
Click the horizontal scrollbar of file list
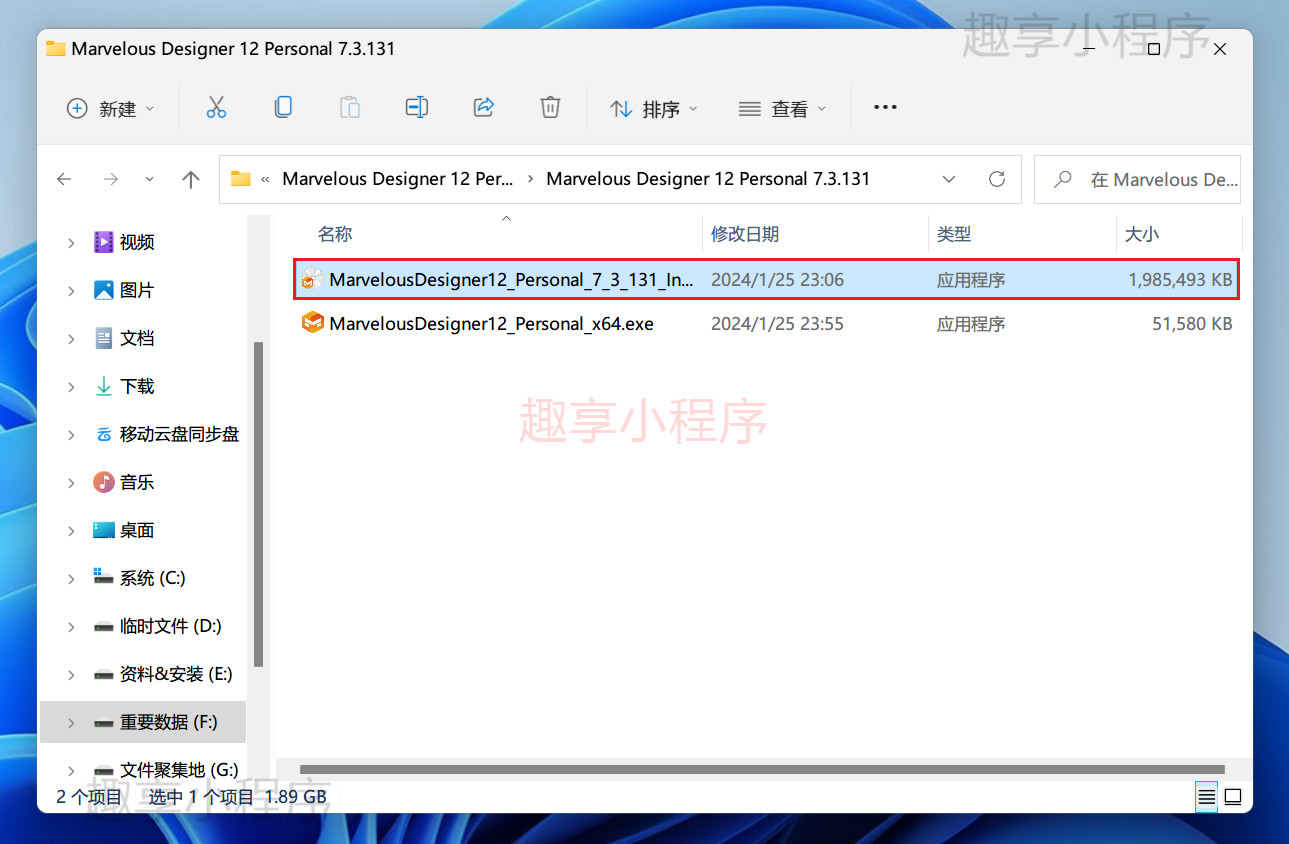tap(762, 770)
